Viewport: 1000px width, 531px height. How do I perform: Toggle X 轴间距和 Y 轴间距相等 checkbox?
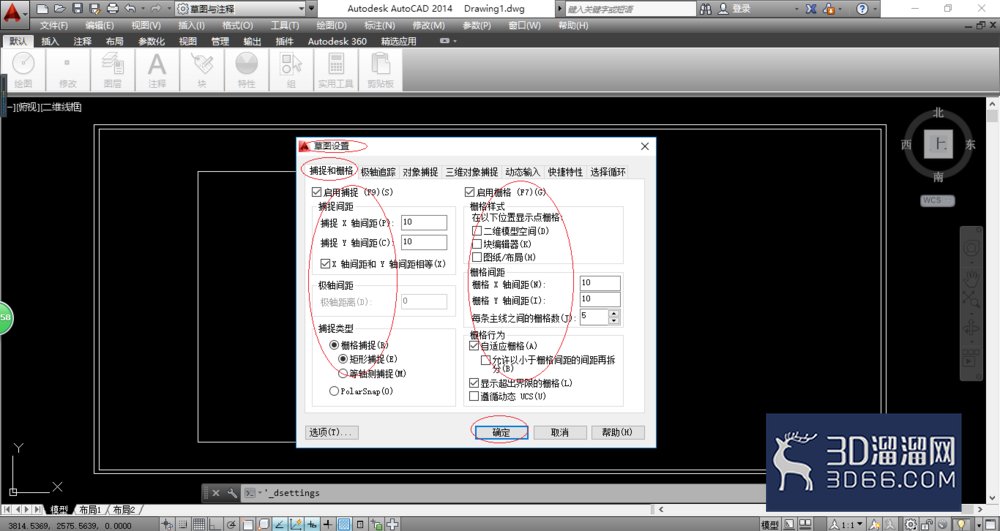[325, 263]
